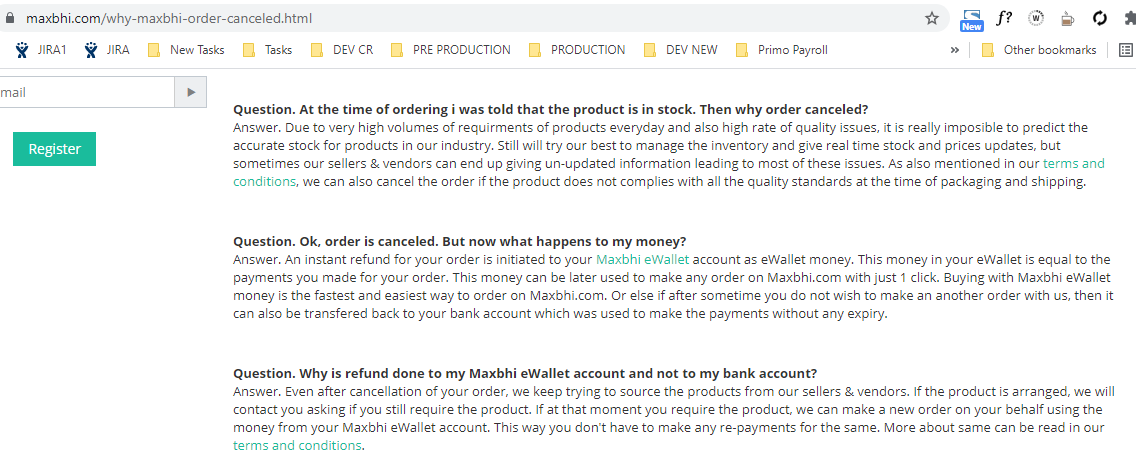Click the circular arrows sync extension icon
The image size is (1136, 470).
[x=1101, y=18]
